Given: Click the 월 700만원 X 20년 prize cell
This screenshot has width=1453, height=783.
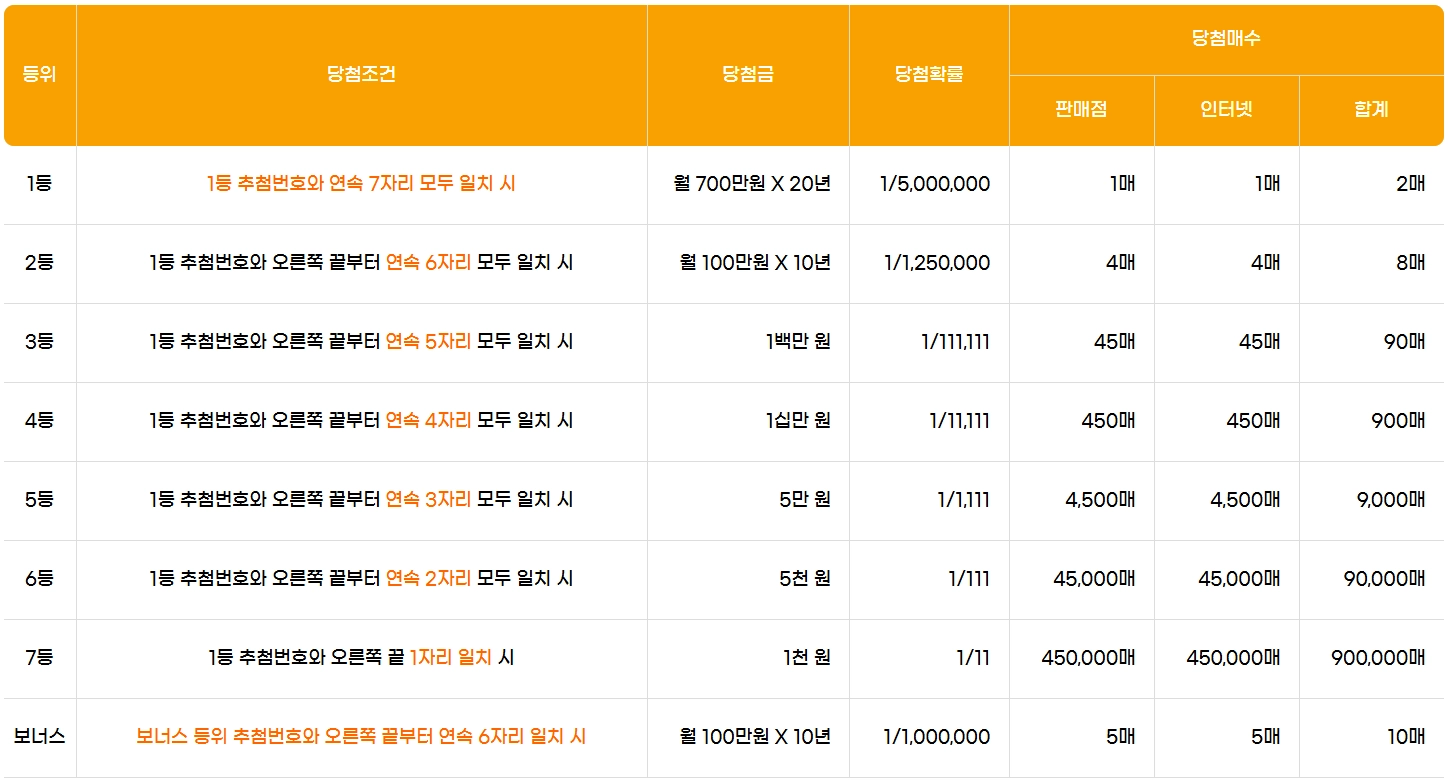Looking at the screenshot, I should pyautogui.click(x=748, y=184).
